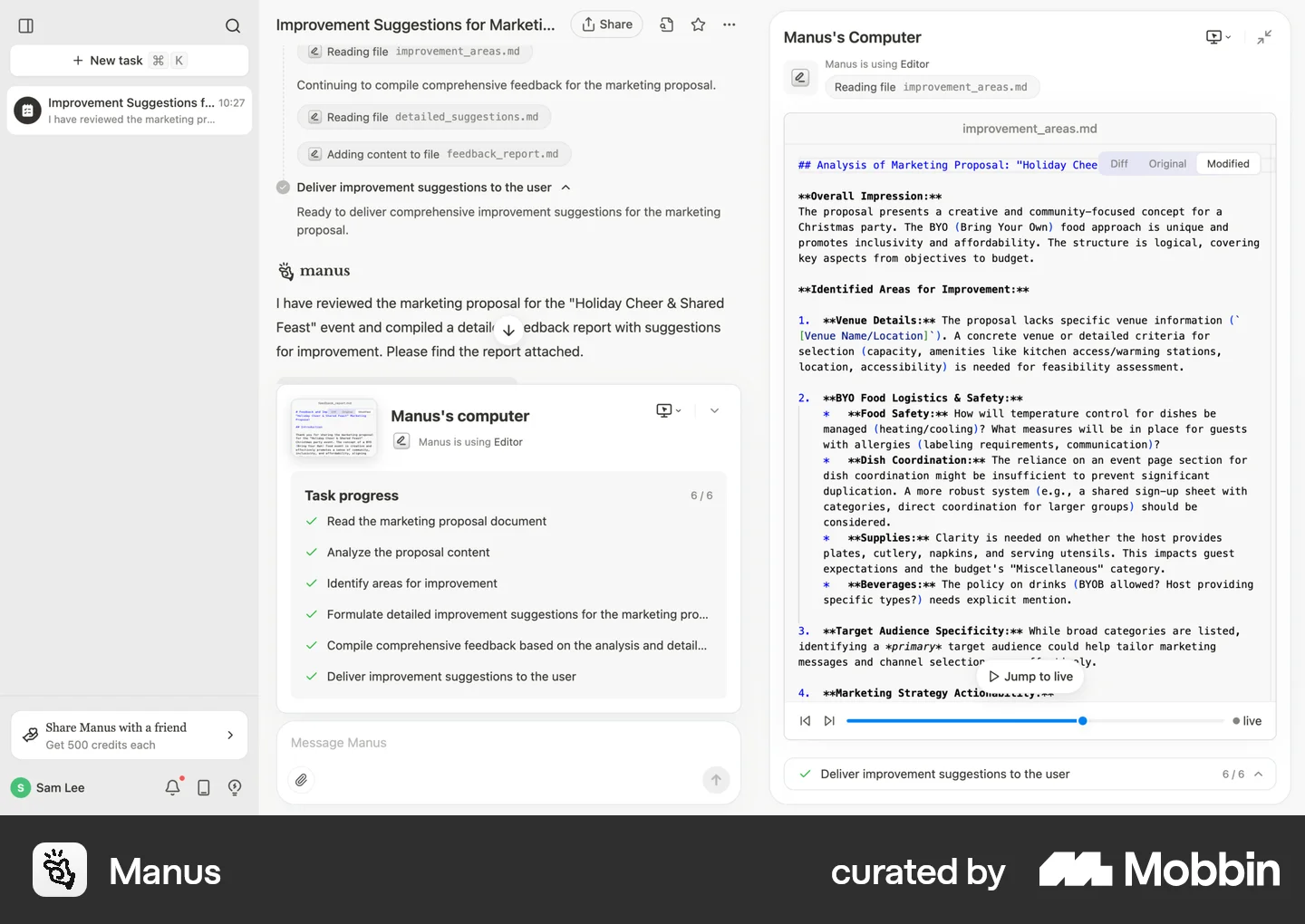This screenshot has height=924, width=1305.
Task: Click the scroll-to-bottom arrow in chat
Action: [x=508, y=331]
